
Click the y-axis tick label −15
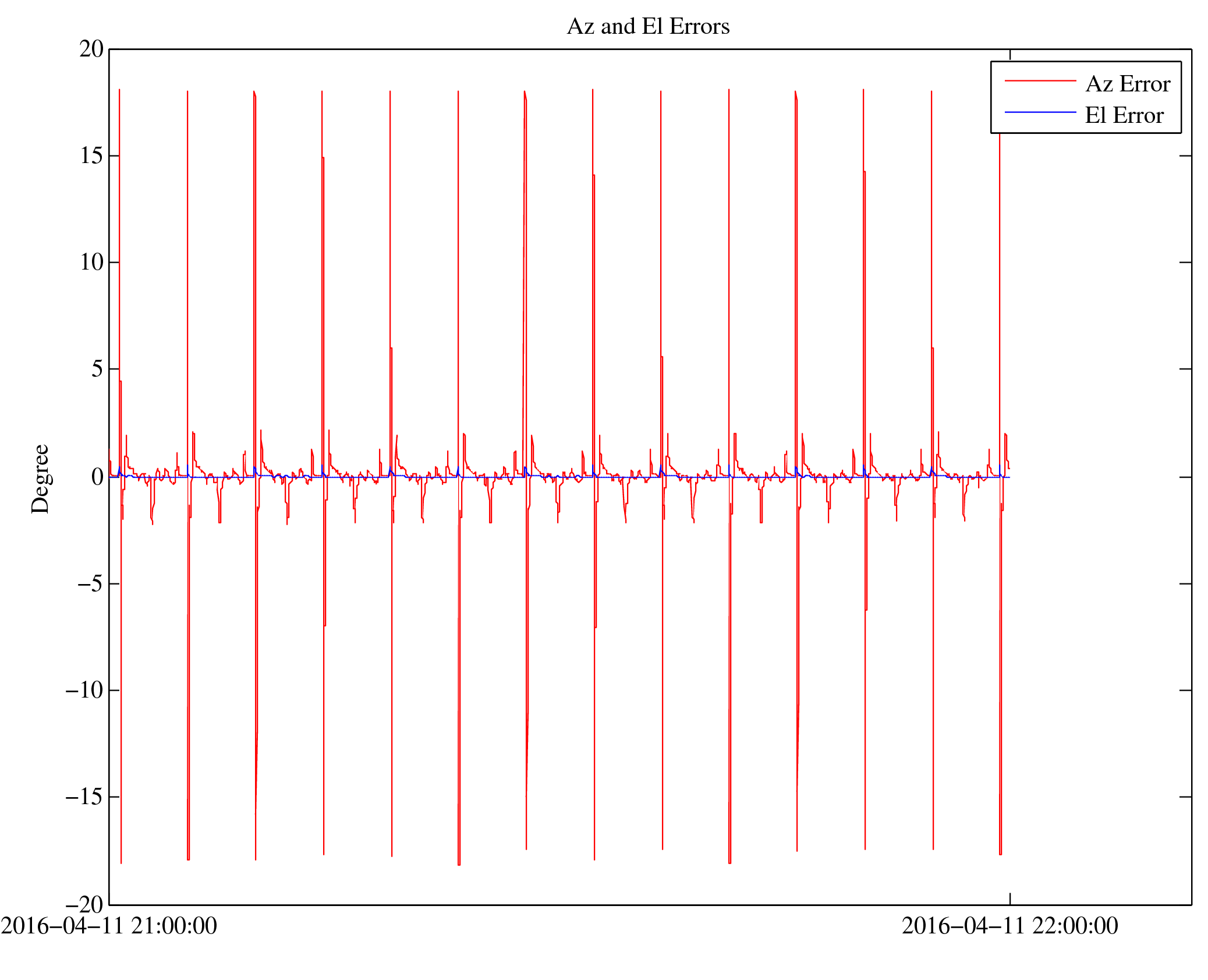[x=84, y=797]
